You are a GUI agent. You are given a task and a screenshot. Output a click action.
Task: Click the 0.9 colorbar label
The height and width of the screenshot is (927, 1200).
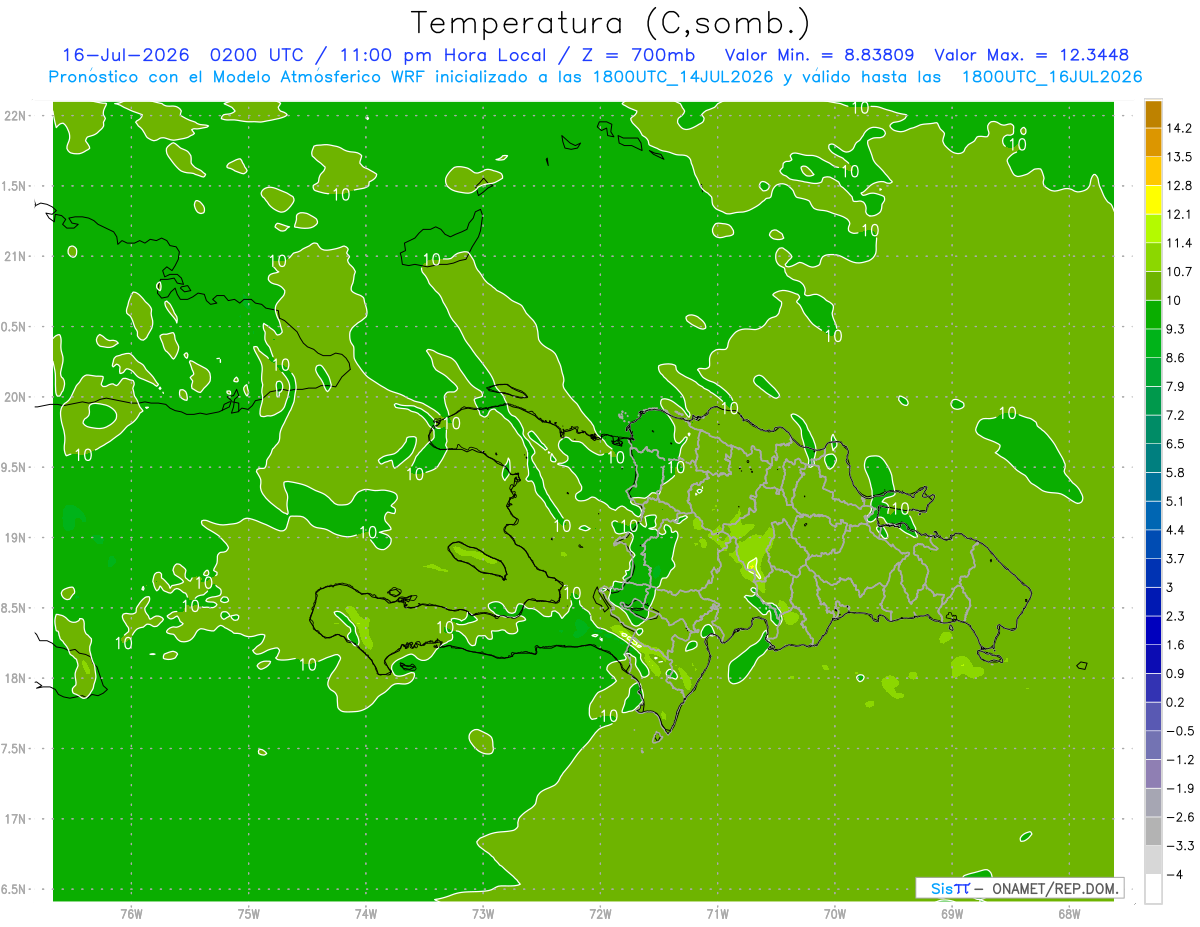[x=1176, y=673]
